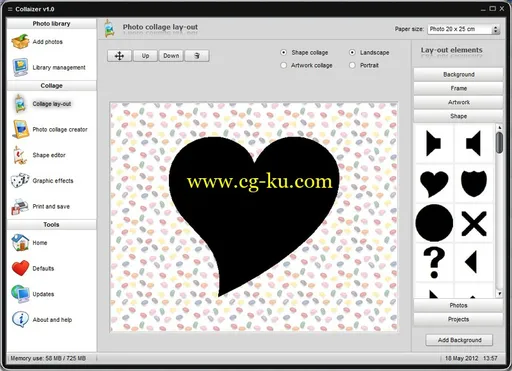This screenshot has width=512, height=371.
Task: Open Photo collage creator icon
Action: click(20, 129)
